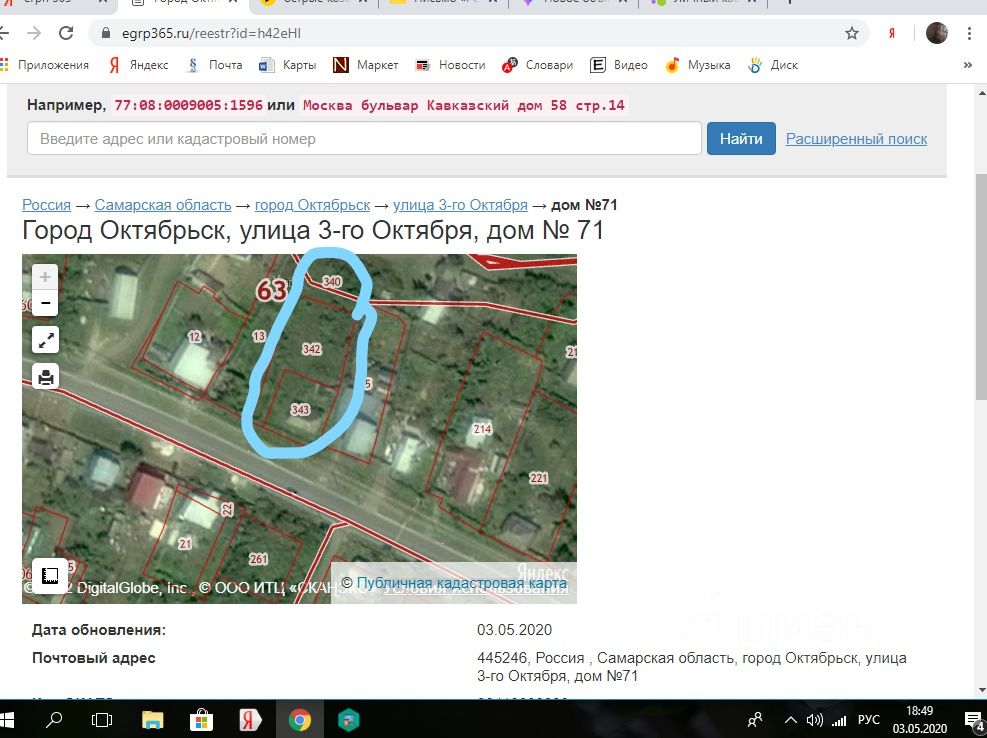The image size is (987, 738).
Task: Switch input language РУС in the tray
Action: click(869, 720)
